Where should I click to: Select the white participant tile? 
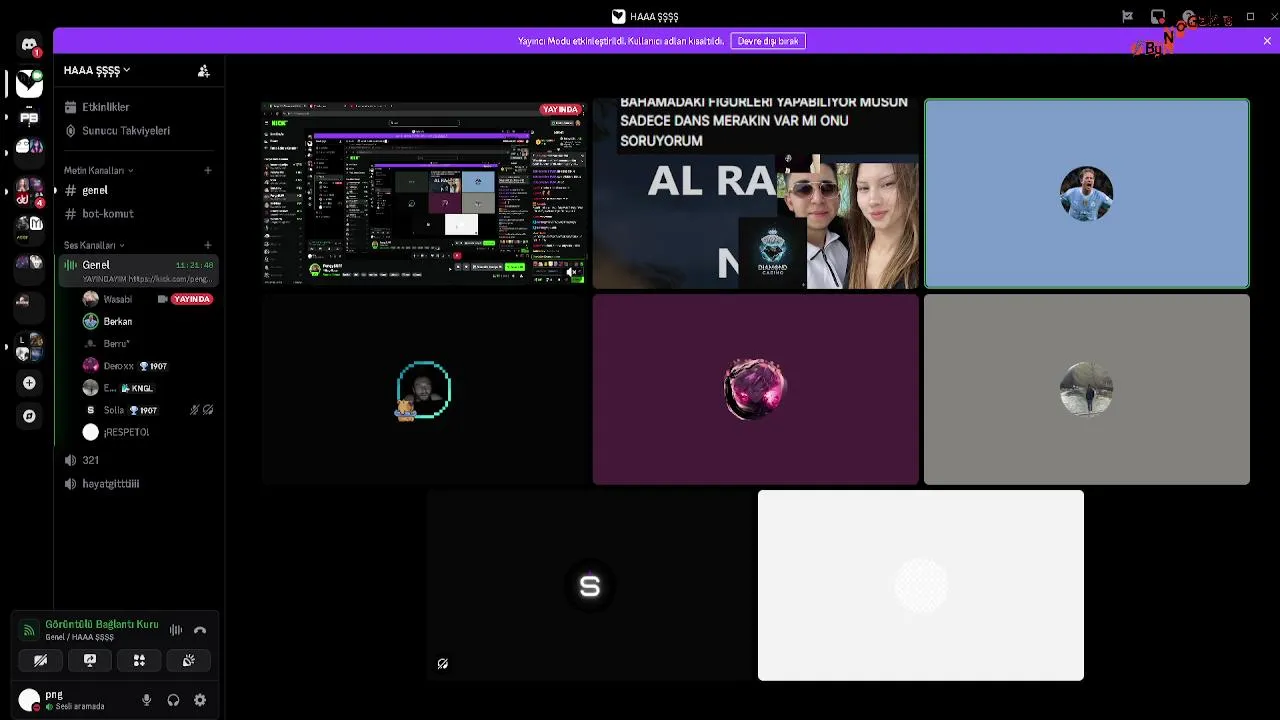tap(921, 585)
